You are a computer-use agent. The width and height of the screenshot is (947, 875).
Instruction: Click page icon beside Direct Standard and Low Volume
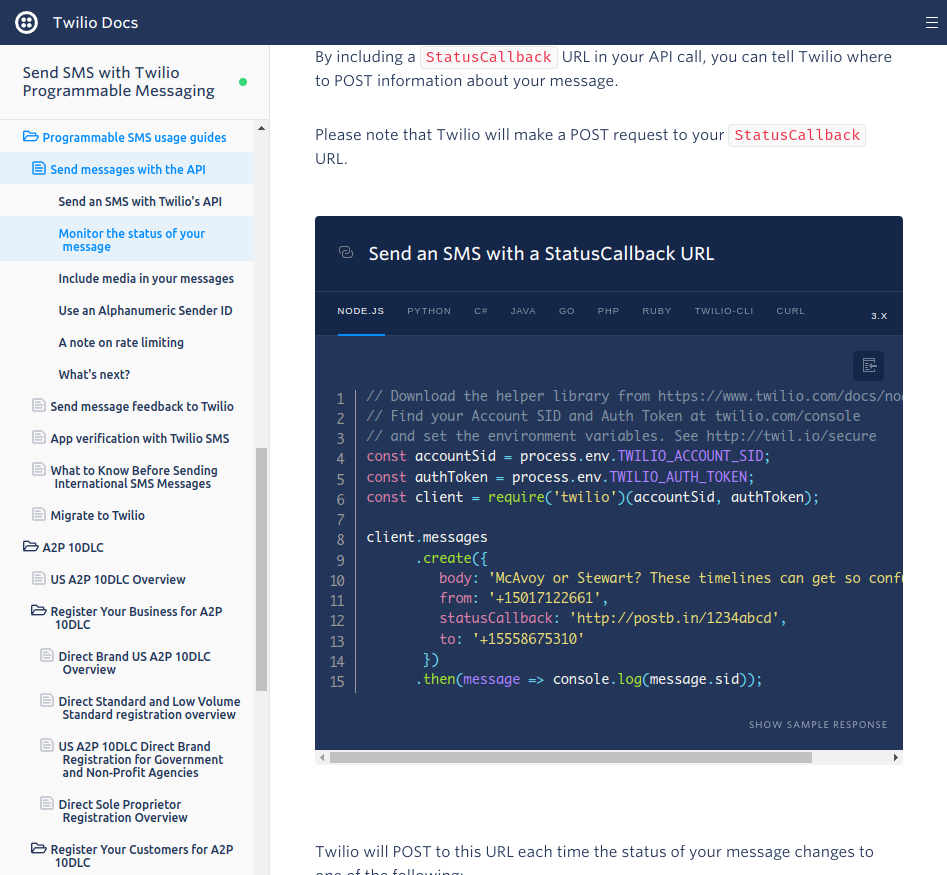47,700
